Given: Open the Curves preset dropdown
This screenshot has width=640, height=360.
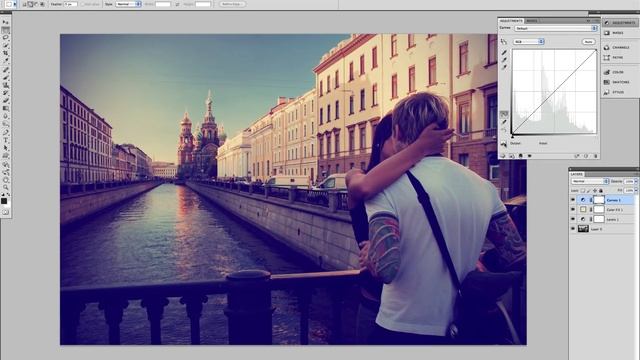Looking at the screenshot, I should (556, 28).
